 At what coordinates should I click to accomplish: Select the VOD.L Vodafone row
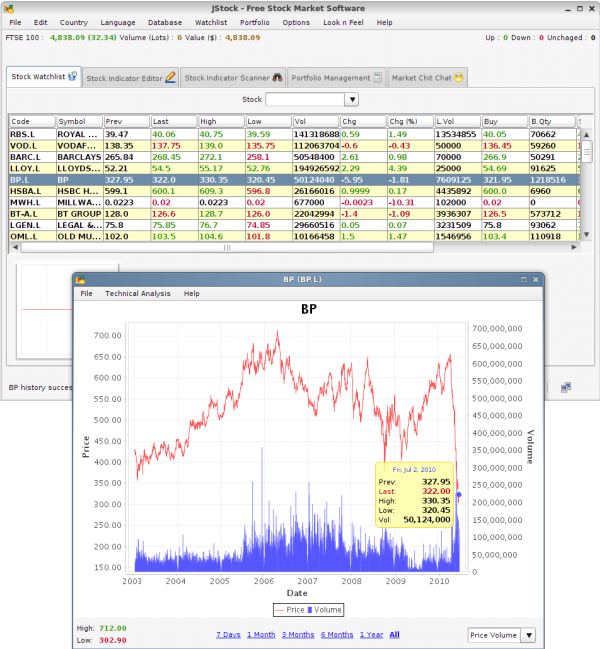(x=294, y=146)
